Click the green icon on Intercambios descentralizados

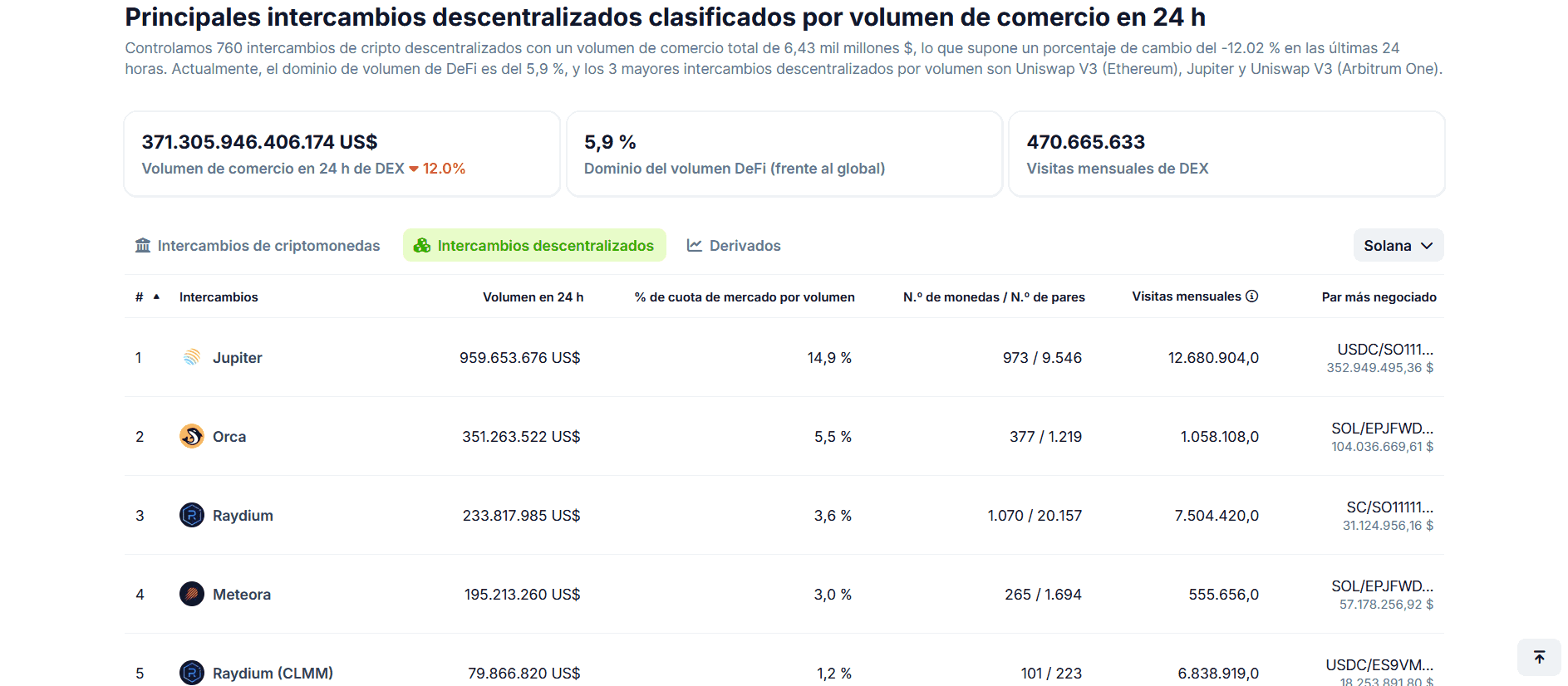point(422,245)
